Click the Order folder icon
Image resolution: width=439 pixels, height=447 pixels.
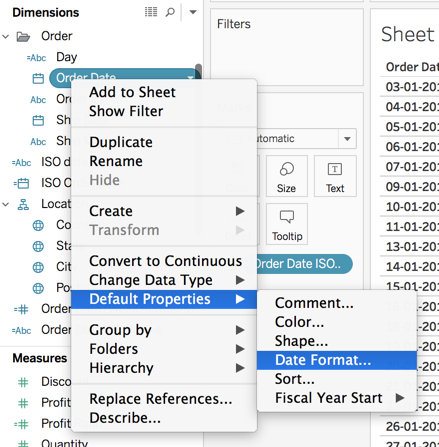[x=23, y=36]
